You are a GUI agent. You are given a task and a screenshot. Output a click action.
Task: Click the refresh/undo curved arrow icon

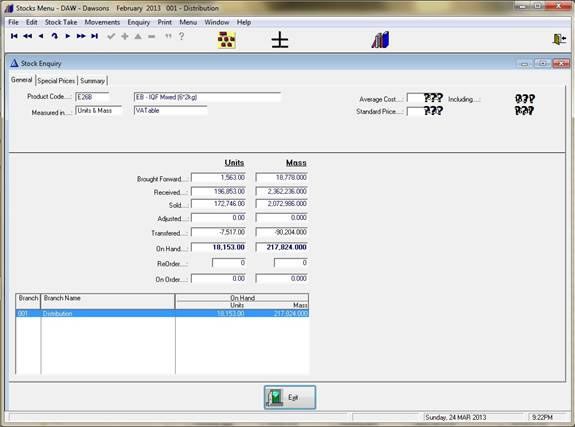(x=55, y=36)
